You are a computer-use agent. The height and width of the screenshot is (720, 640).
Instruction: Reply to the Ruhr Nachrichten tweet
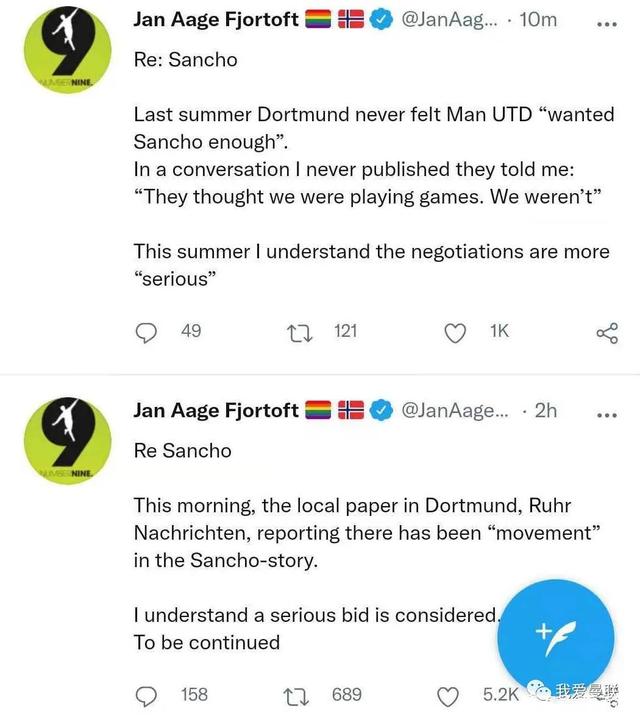point(147,695)
